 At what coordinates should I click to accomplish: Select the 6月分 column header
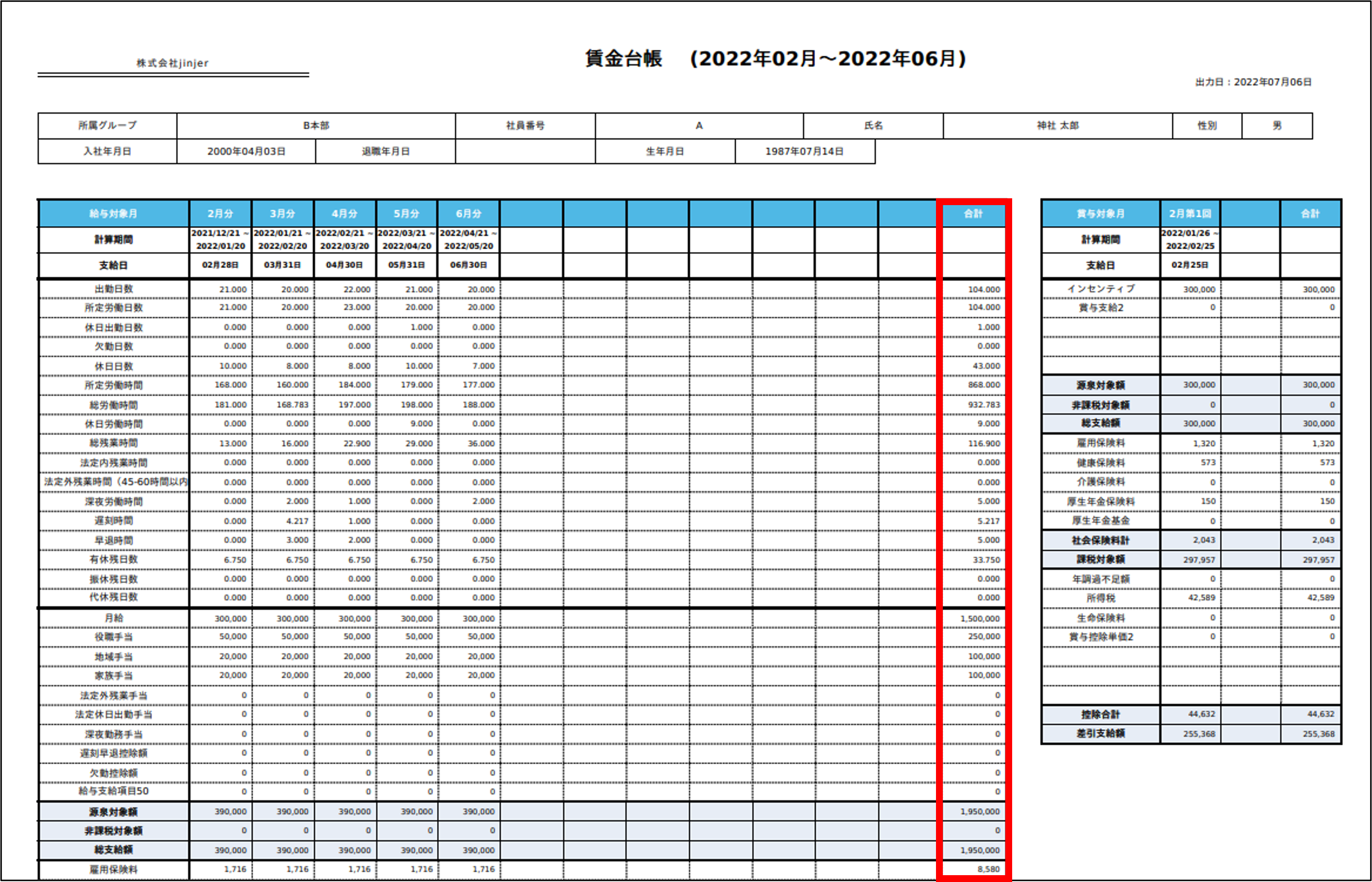(x=468, y=213)
